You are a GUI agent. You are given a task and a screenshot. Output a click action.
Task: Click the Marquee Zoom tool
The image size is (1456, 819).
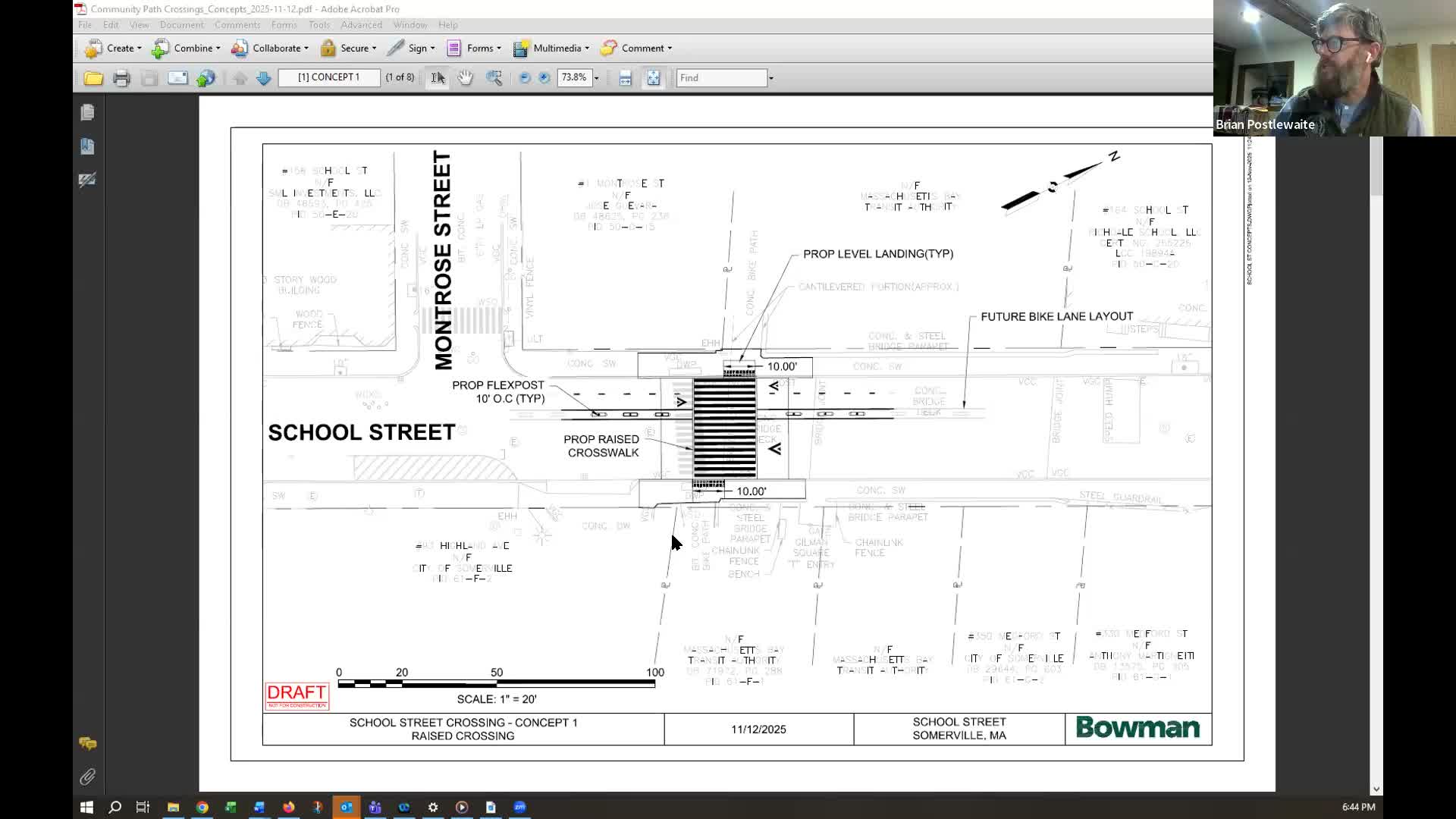494,77
